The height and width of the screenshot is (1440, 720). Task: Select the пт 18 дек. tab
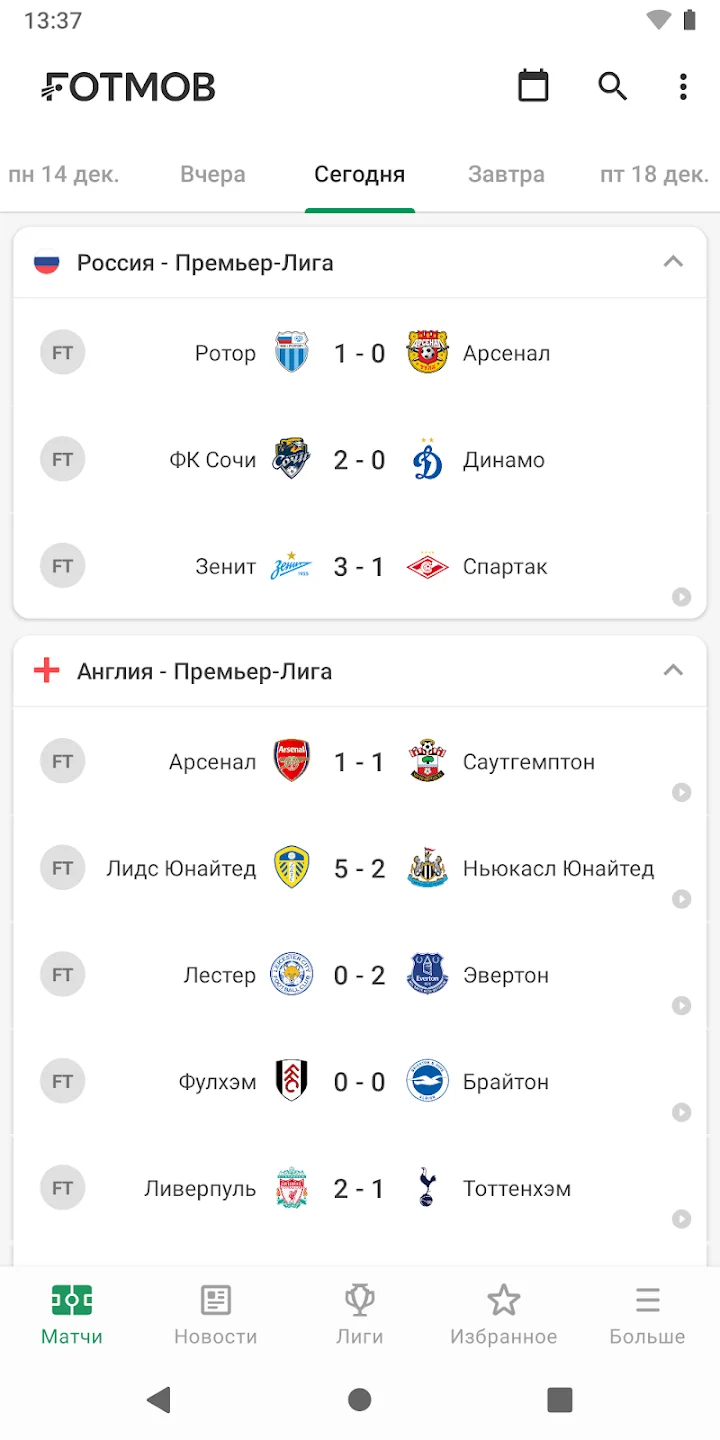click(x=654, y=175)
